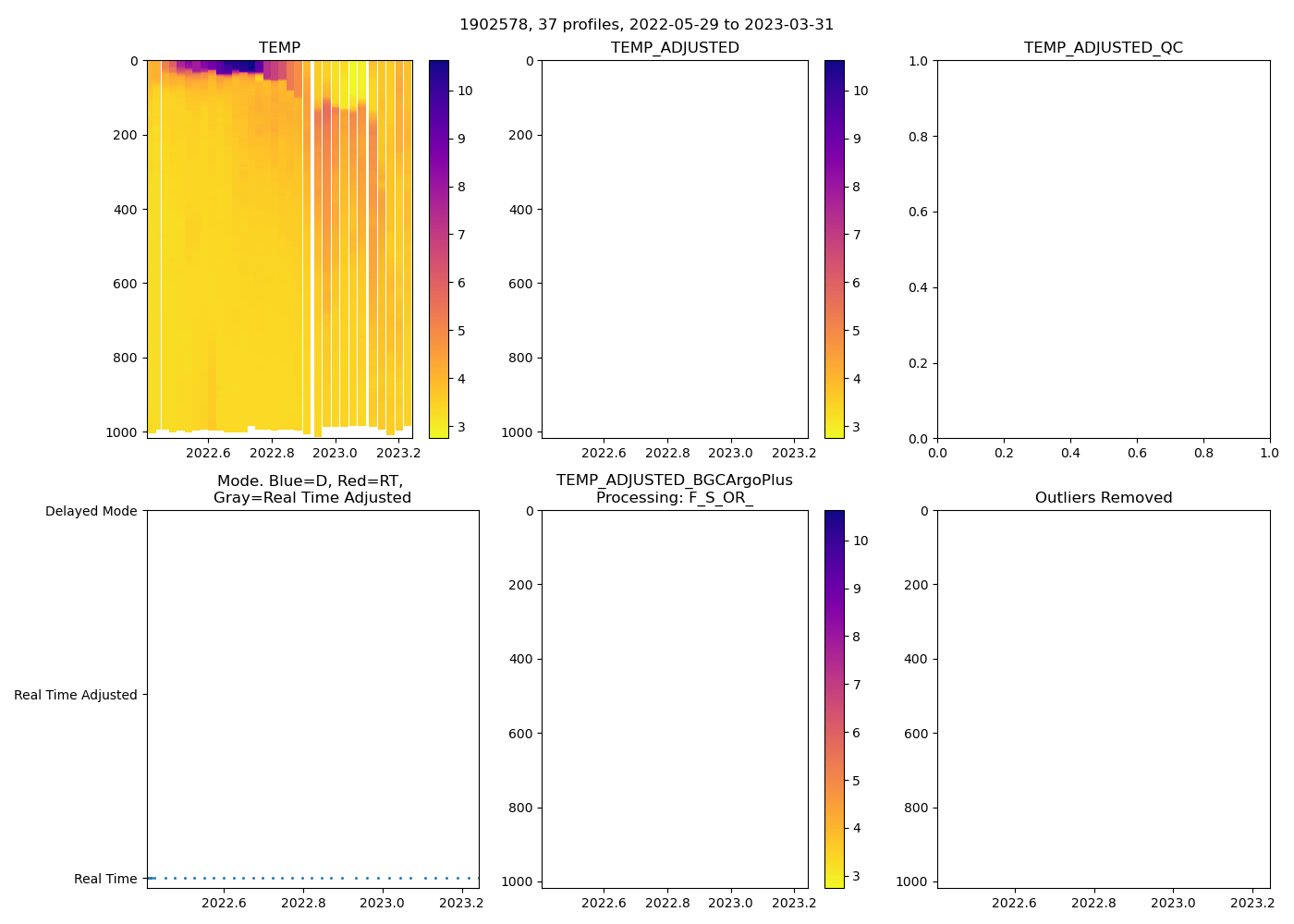The height and width of the screenshot is (924, 1294).
Task: Click the TEMP_ADJUSTED plot colorbar
Action: [x=834, y=249]
